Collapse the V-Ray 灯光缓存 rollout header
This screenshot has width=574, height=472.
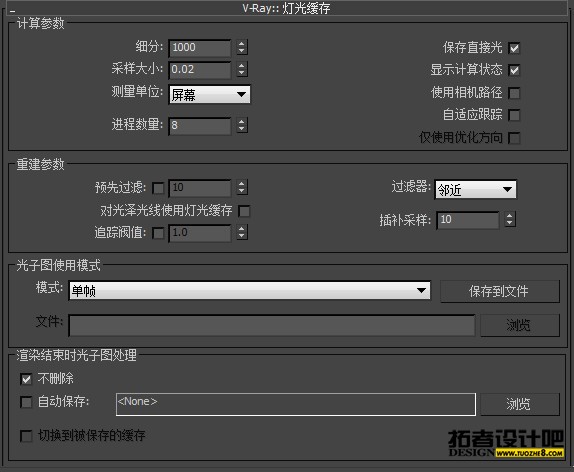tap(287, 8)
